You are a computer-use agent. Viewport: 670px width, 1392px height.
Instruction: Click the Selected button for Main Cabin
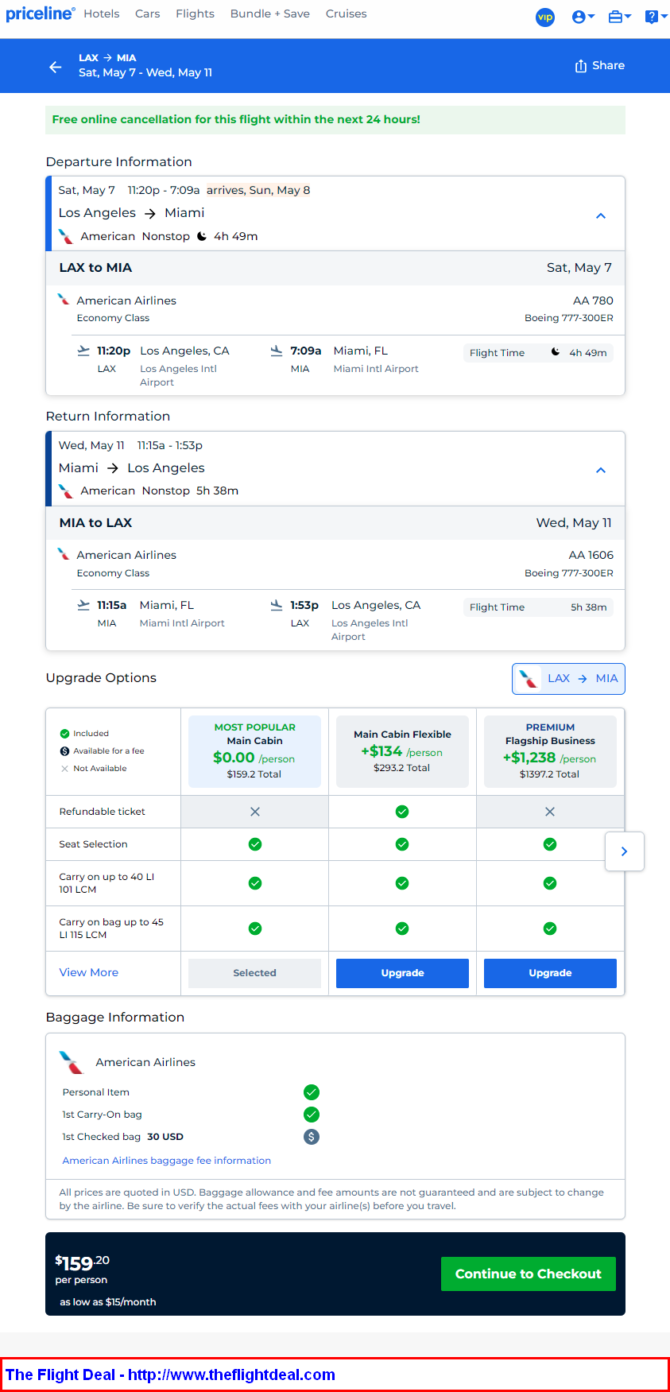pyautogui.click(x=255, y=973)
